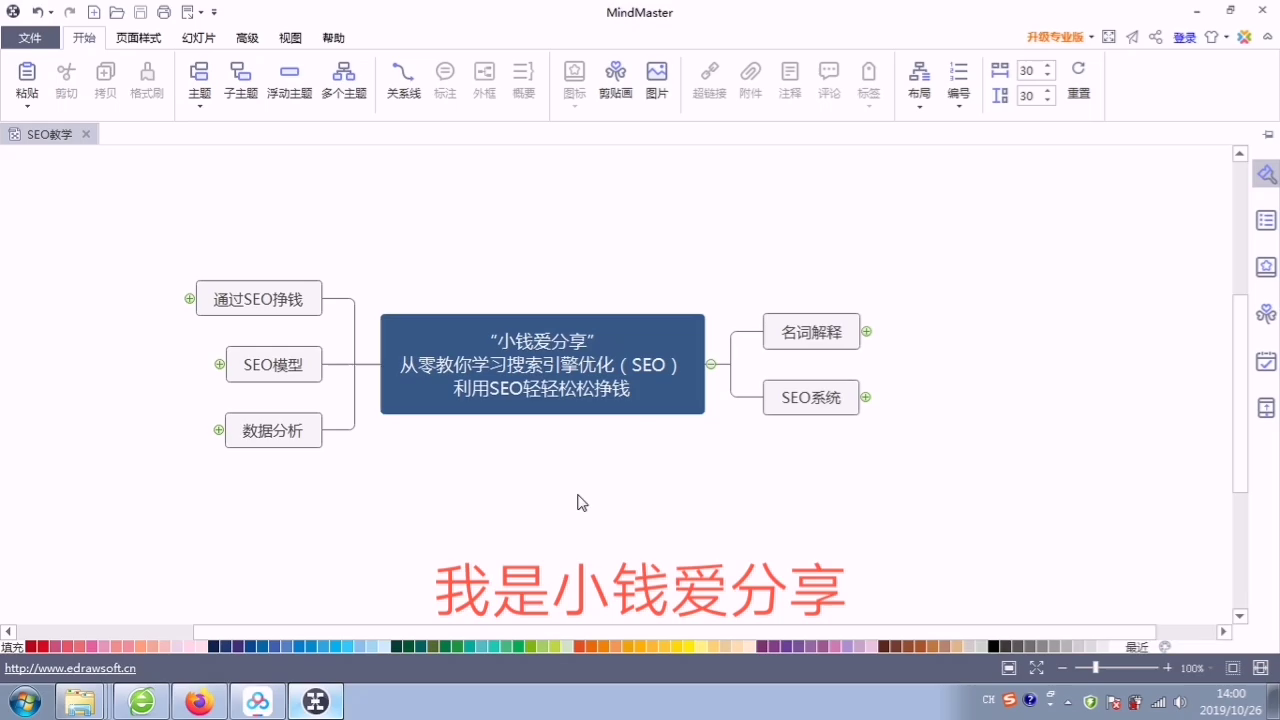The image size is (1280, 720).
Task: Expand the 名词解释 branch
Action: pos(867,331)
